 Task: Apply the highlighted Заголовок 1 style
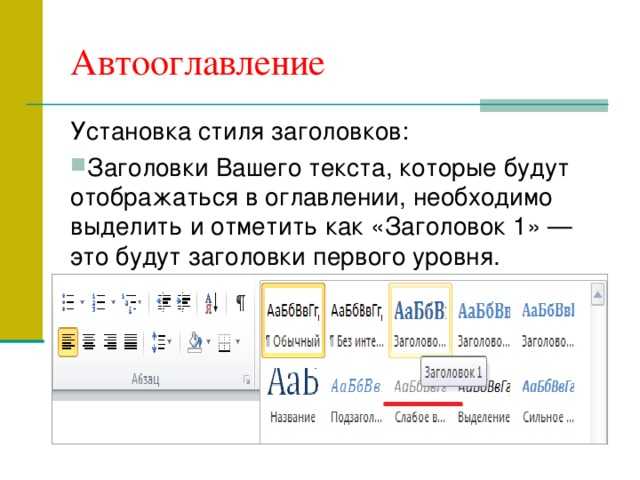click(420, 320)
